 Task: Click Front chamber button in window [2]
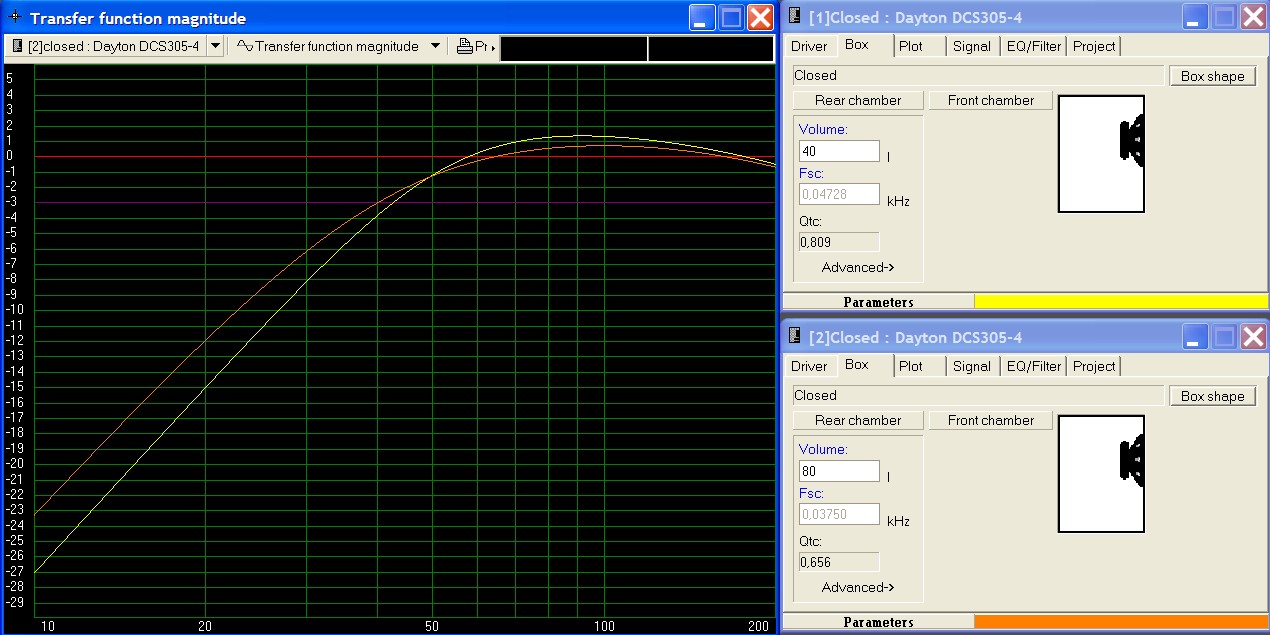coord(990,420)
